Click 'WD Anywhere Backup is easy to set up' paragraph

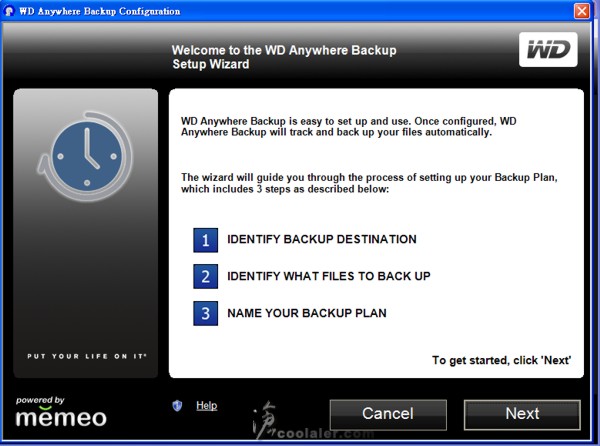tap(349, 127)
